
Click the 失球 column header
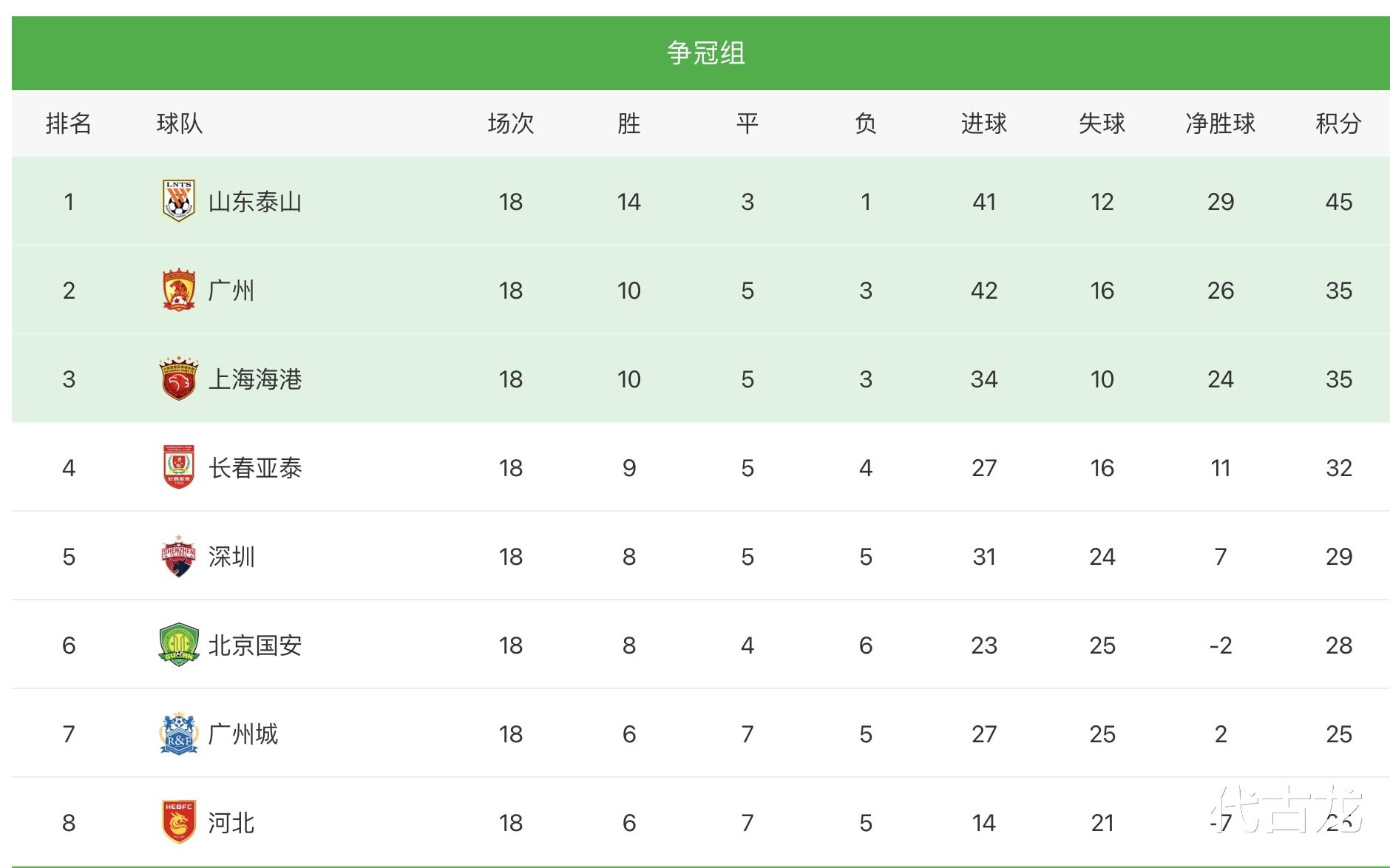click(x=1102, y=123)
